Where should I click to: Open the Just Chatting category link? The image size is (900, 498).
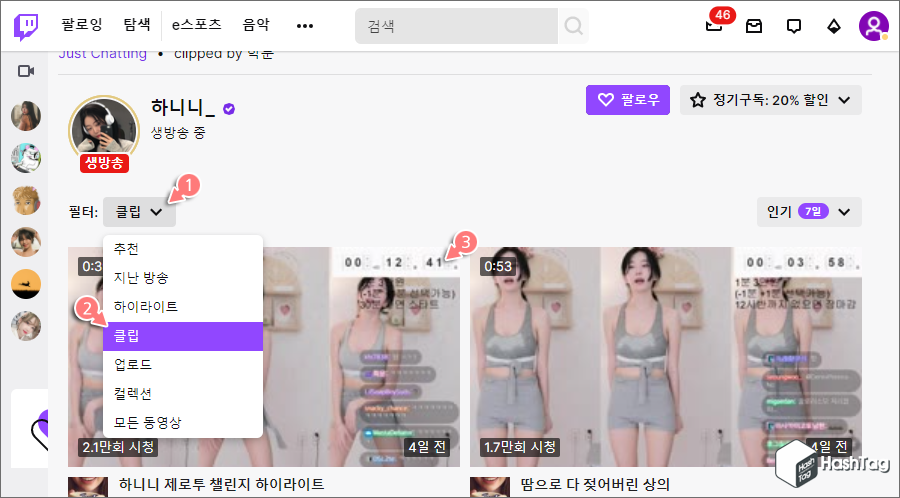pyautogui.click(x=103, y=55)
